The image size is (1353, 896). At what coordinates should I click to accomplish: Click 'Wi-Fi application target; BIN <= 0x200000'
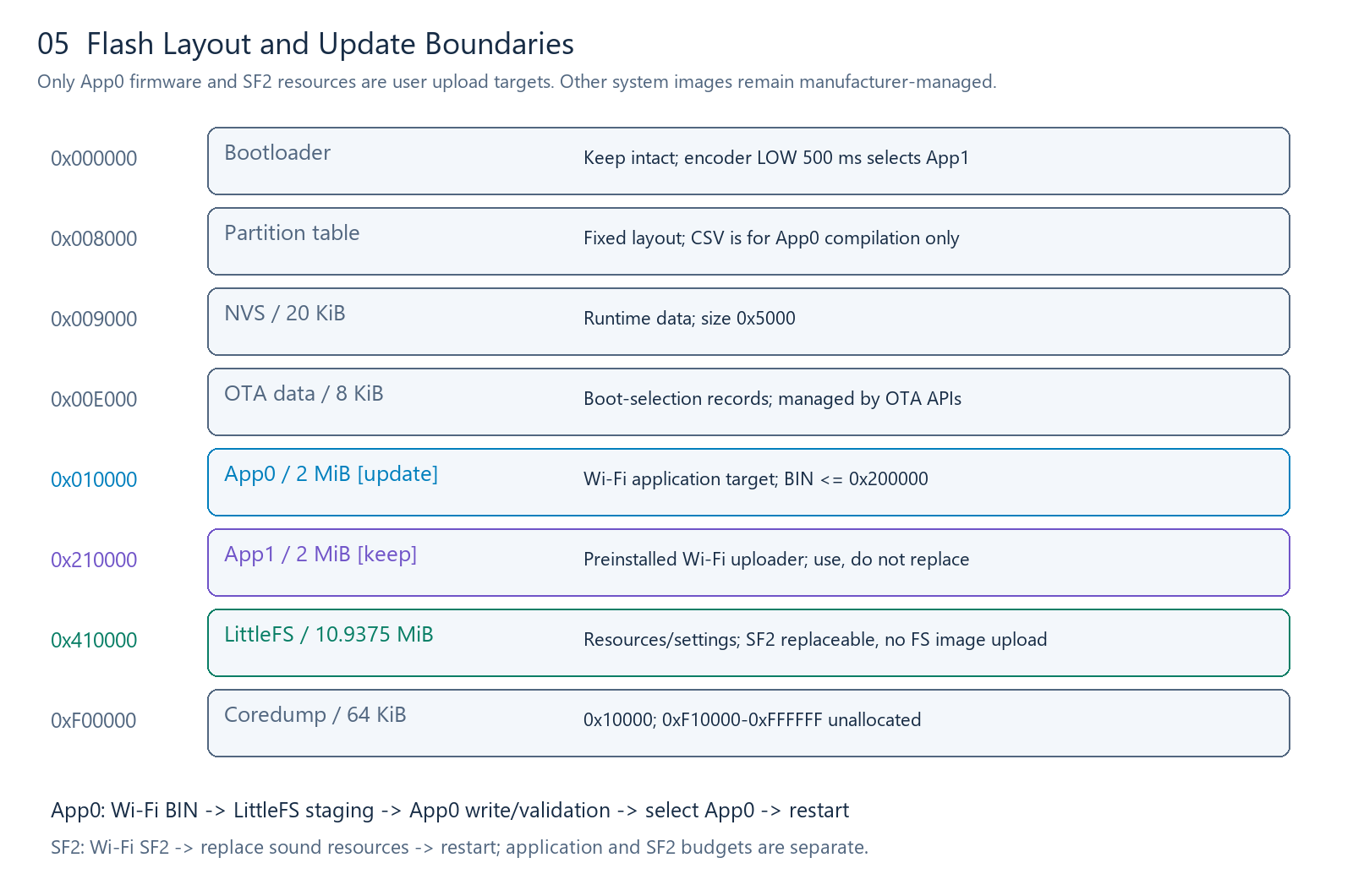point(756,479)
